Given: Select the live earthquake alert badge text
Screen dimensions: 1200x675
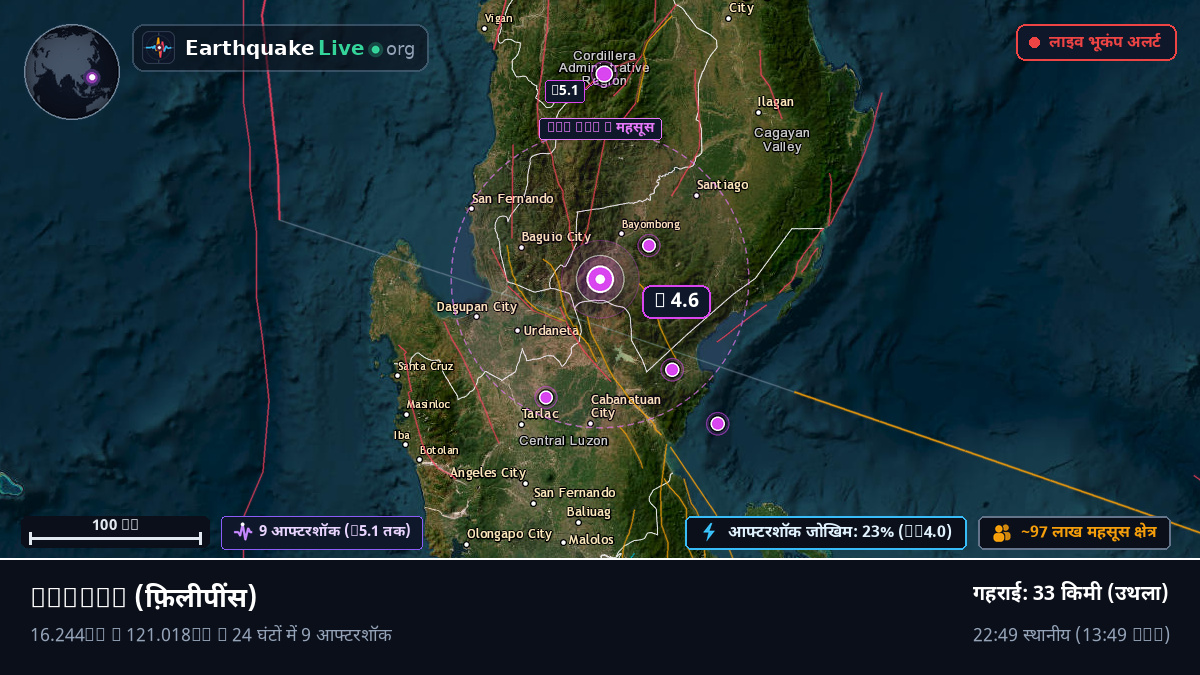Looking at the screenshot, I should click(1105, 43).
